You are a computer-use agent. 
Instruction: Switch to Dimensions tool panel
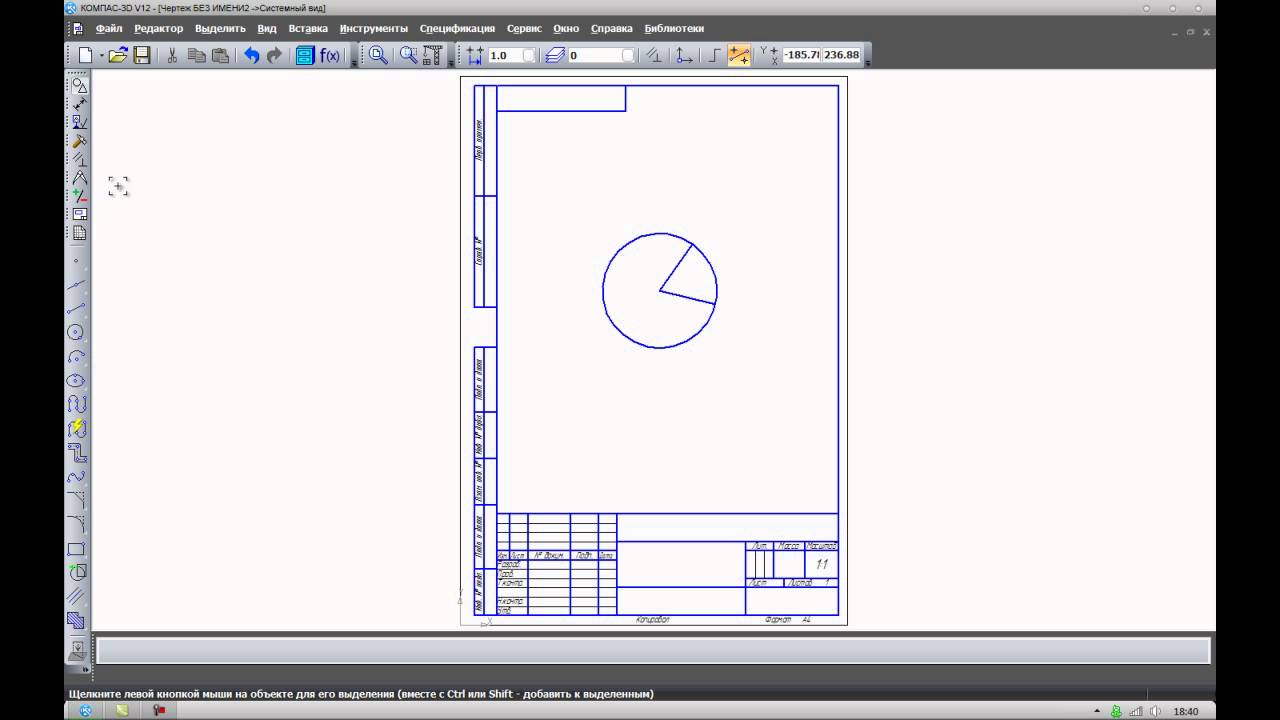pyautogui.click(x=78, y=104)
